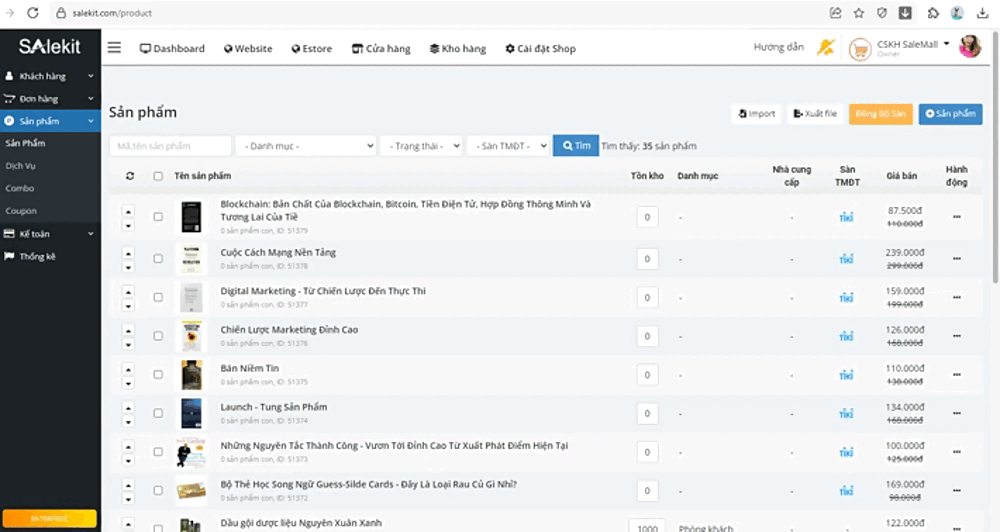Click the blue Tìm search button
This screenshot has height=532, width=1000.
coord(575,146)
